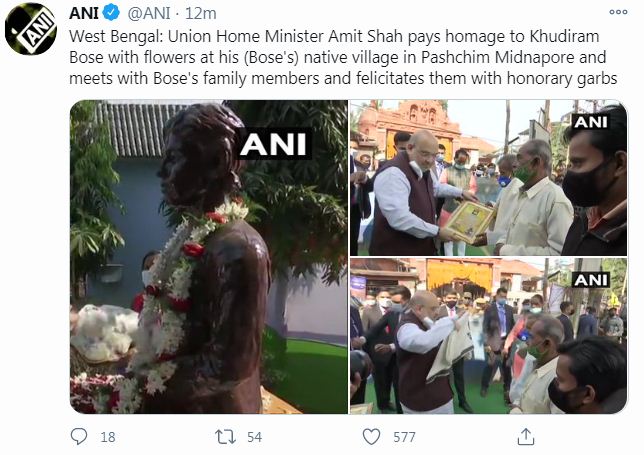The height and width of the screenshot is (455, 644).
Task: Click ANI watermark on the top-right photo
Action: pos(591,122)
